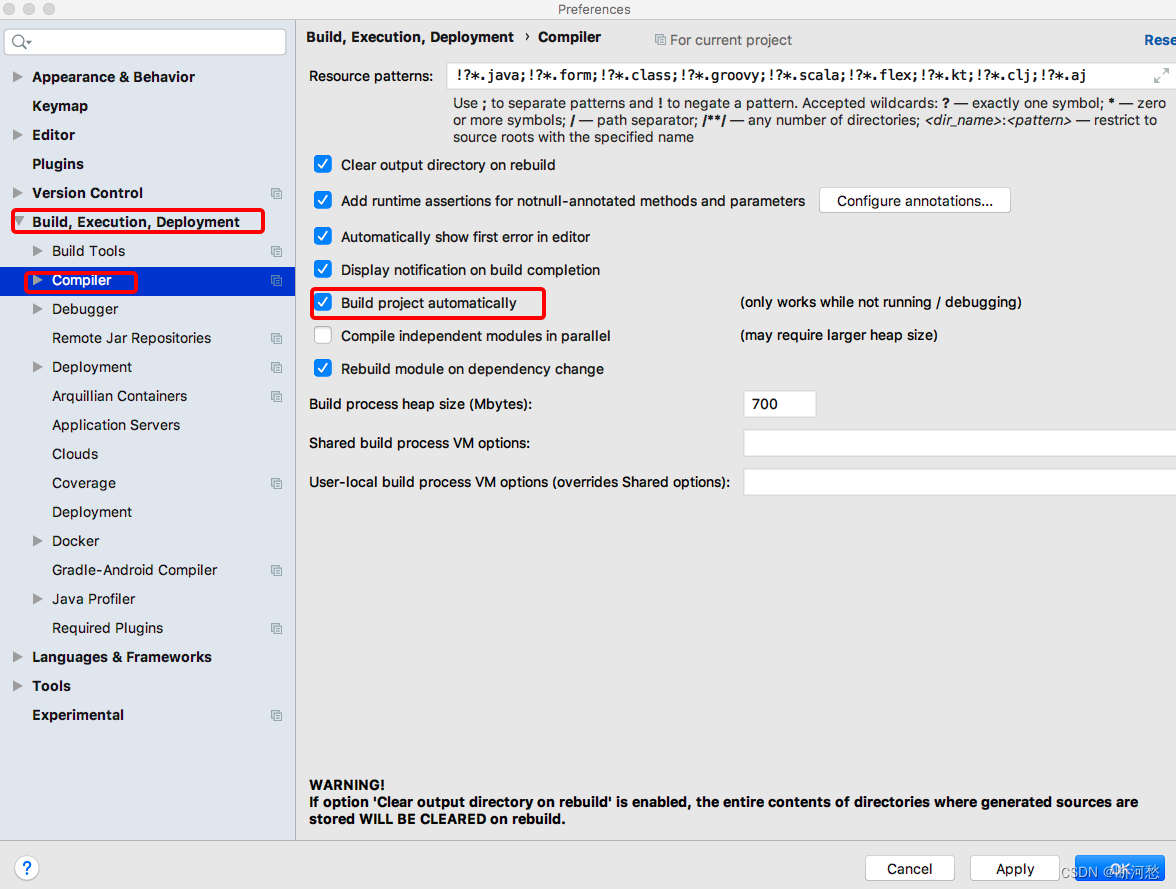Expand the Debugger tree node
This screenshot has height=889, width=1176.
point(37,309)
